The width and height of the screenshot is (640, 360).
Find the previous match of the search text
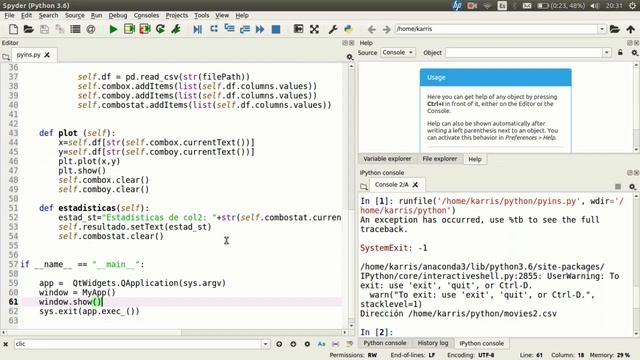279,344
